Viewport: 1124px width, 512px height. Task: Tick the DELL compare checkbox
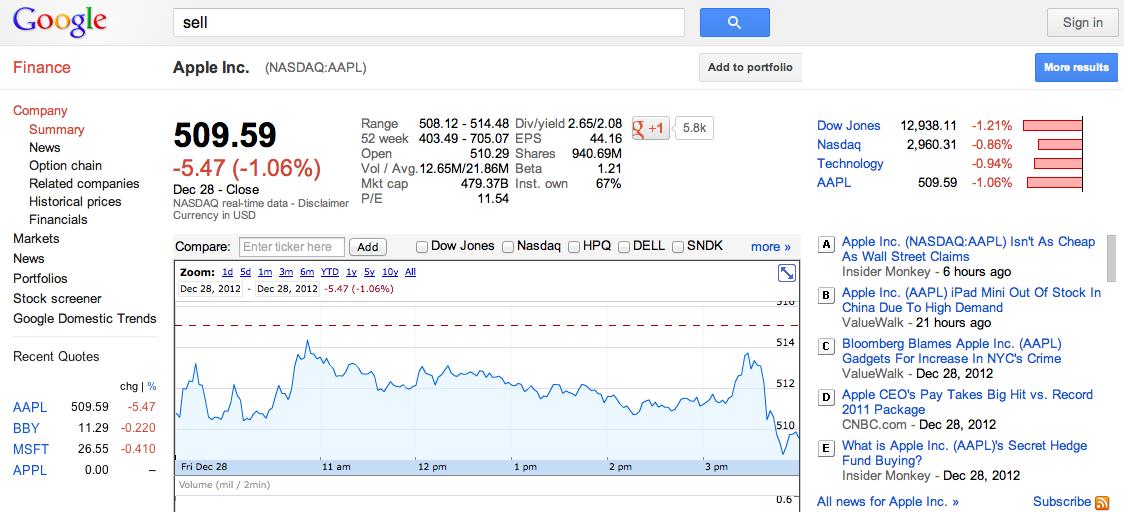(624, 247)
